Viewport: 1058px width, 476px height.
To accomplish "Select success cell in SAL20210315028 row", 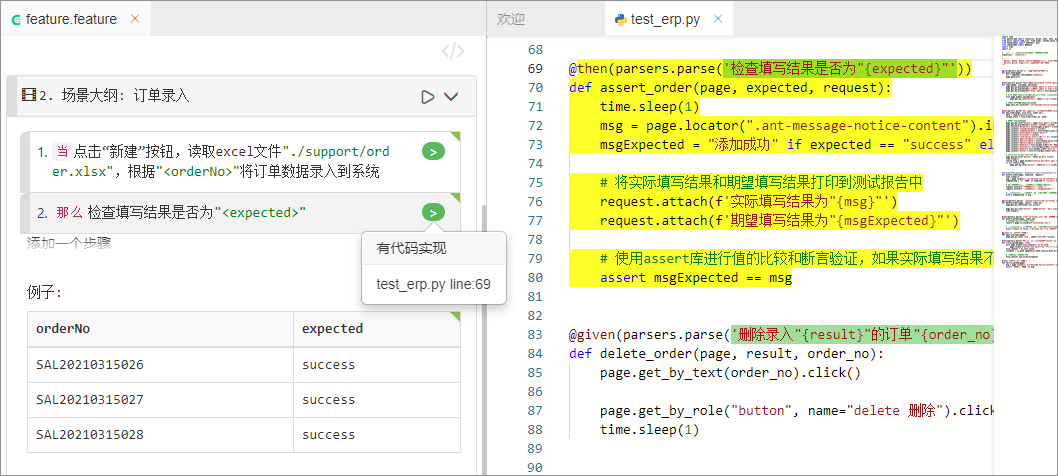I will click(377, 435).
